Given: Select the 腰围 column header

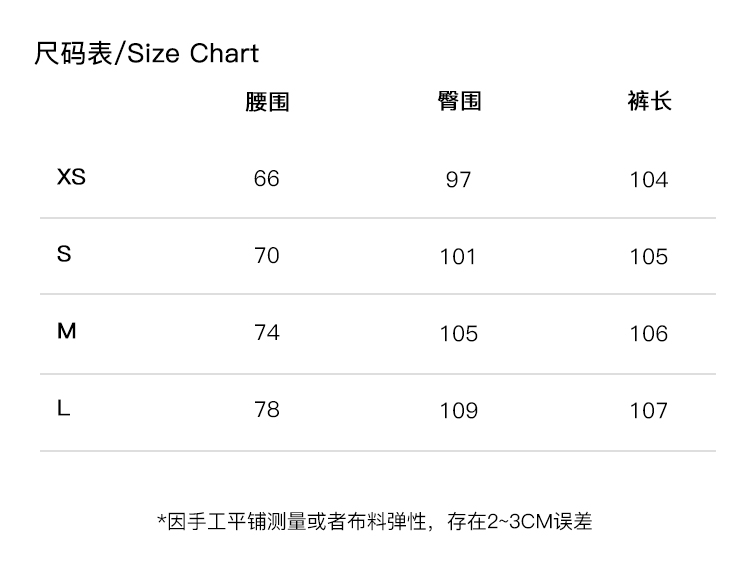Looking at the screenshot, I should (267, 102).
